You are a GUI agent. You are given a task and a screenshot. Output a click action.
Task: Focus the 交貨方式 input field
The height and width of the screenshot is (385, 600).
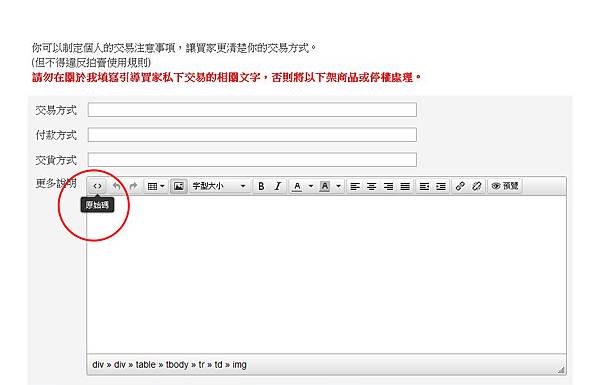(252, 160)
